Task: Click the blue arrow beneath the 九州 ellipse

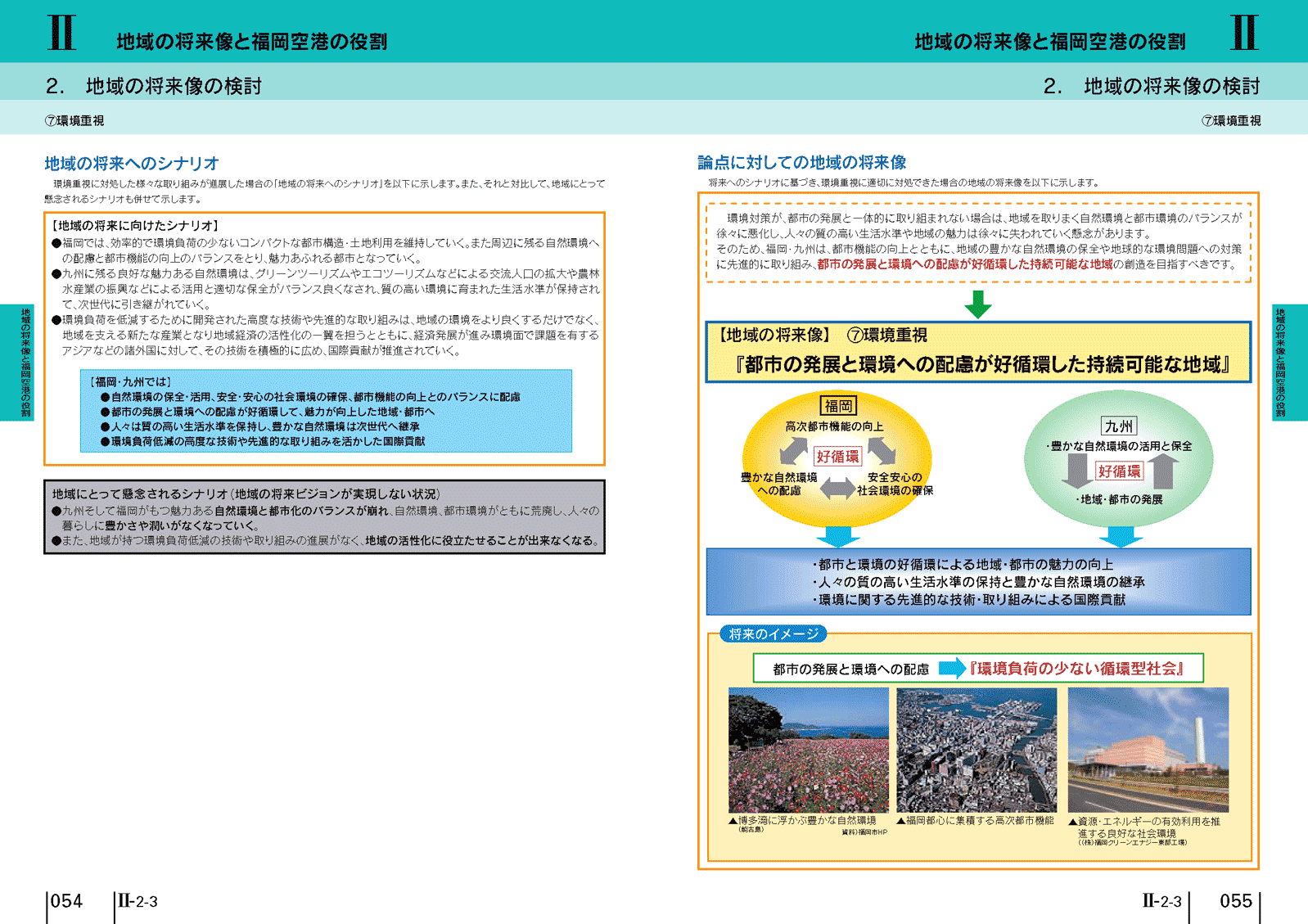Action: [x=1120, y=537]
